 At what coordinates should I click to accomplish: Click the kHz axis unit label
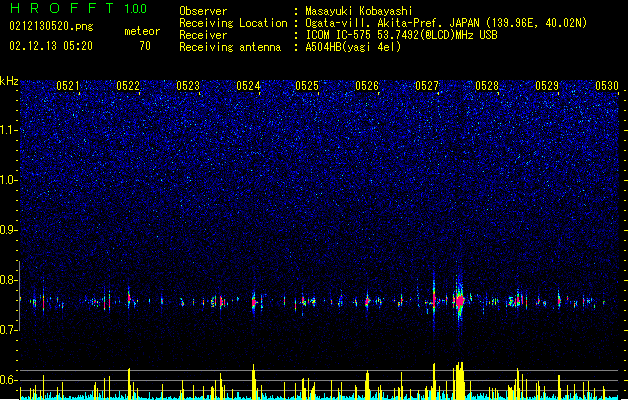click(x=9, y=81)
